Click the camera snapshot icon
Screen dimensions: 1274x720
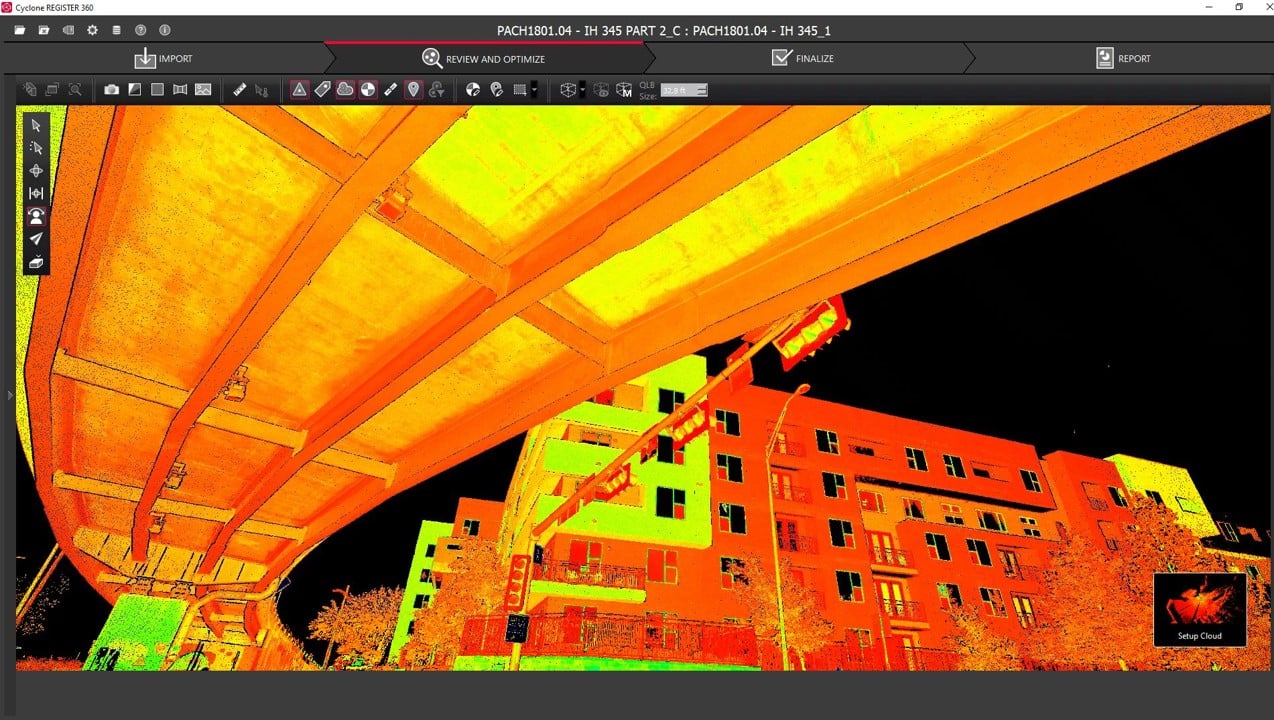coord(111,90)
